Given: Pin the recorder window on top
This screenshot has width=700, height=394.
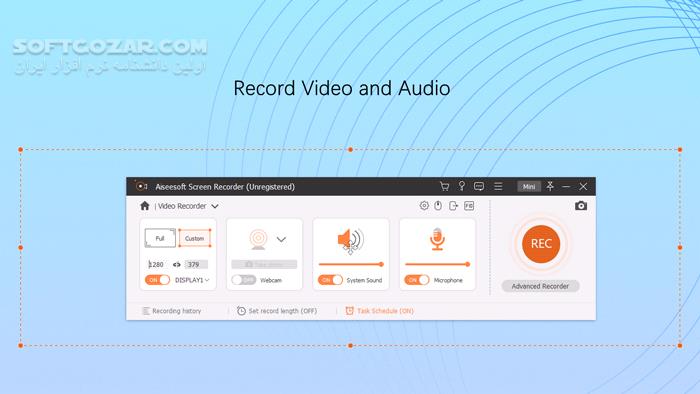Looking at the screenshot, I should (x=550, y=186).
